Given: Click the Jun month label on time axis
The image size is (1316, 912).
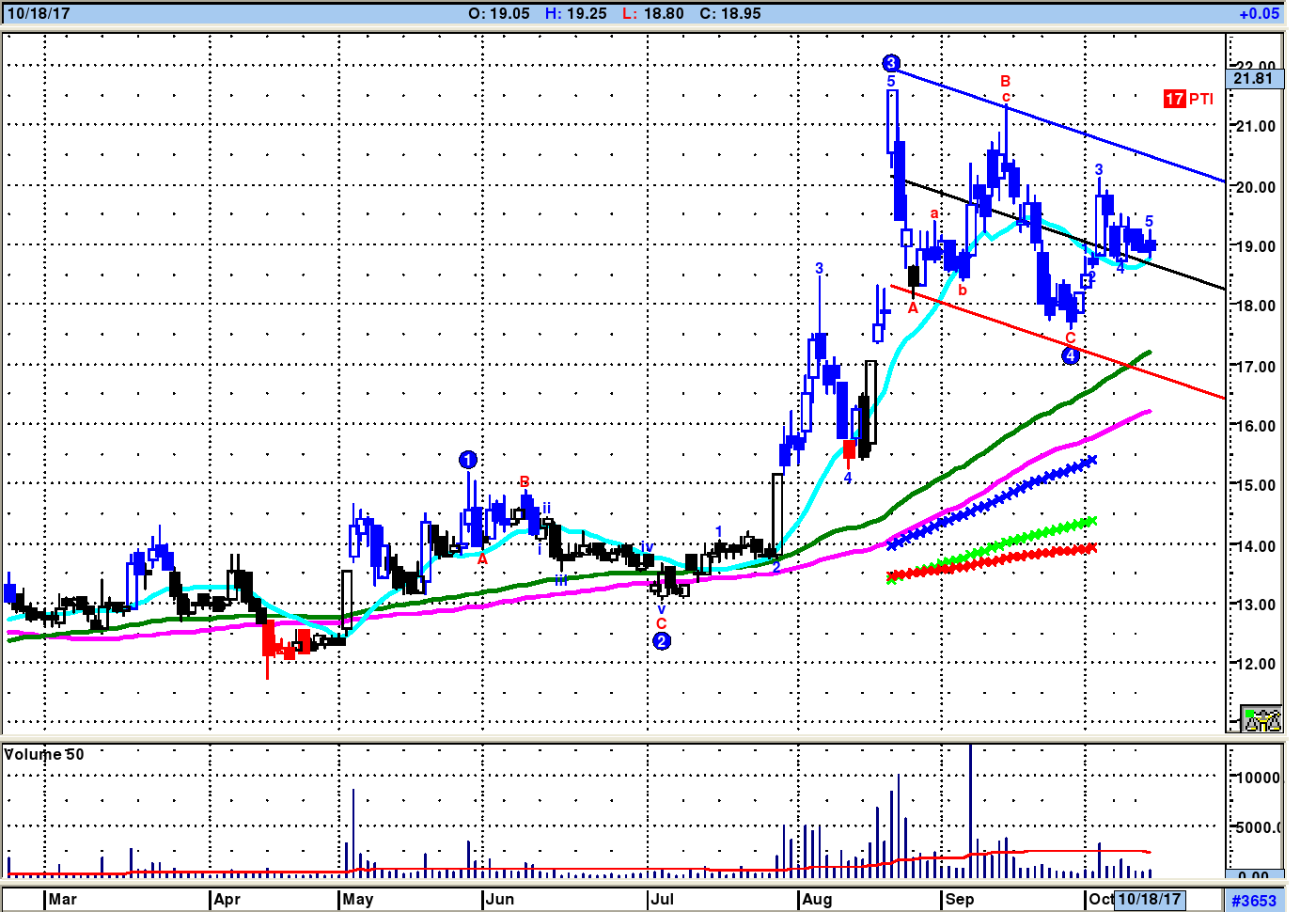Looking at the screenshot, I should tap(499, 900).
